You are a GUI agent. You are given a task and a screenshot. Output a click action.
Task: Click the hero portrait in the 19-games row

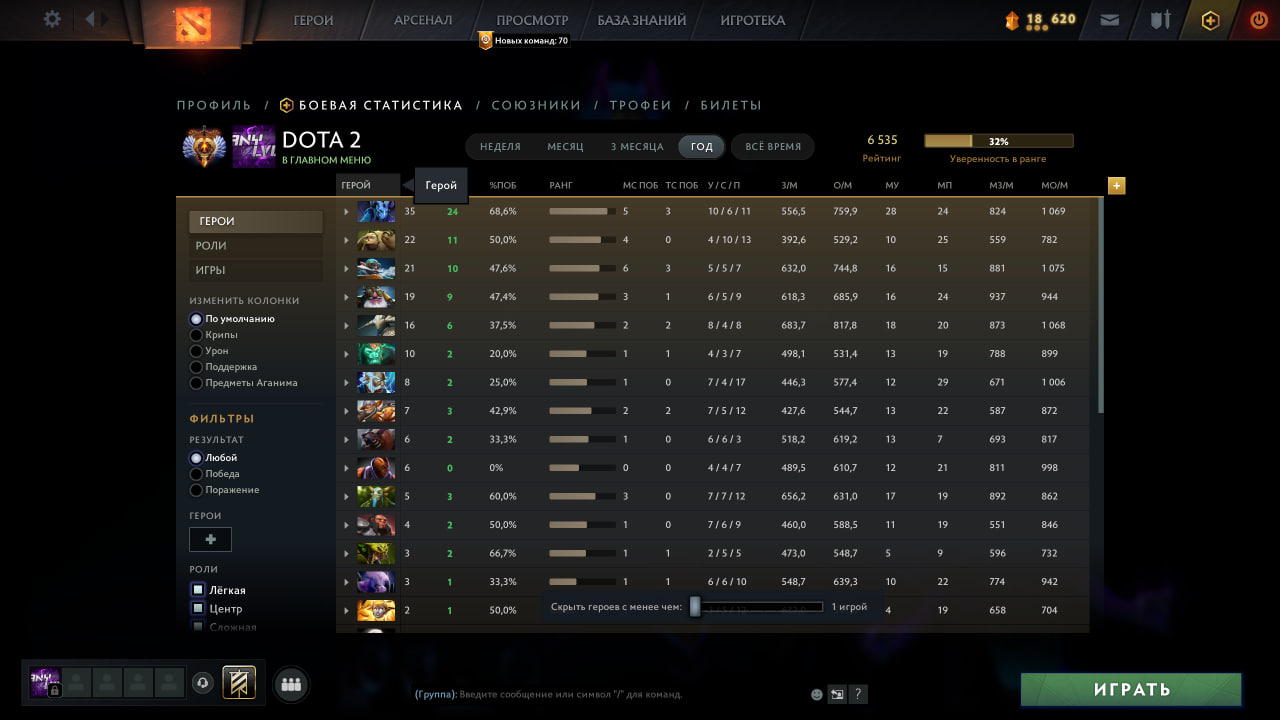click(376, 297)
